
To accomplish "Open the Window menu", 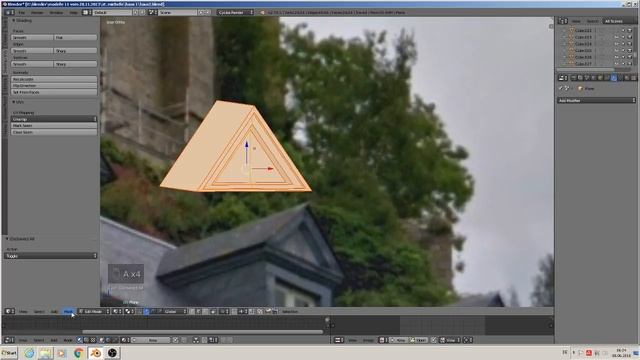I will click(56, 13).
